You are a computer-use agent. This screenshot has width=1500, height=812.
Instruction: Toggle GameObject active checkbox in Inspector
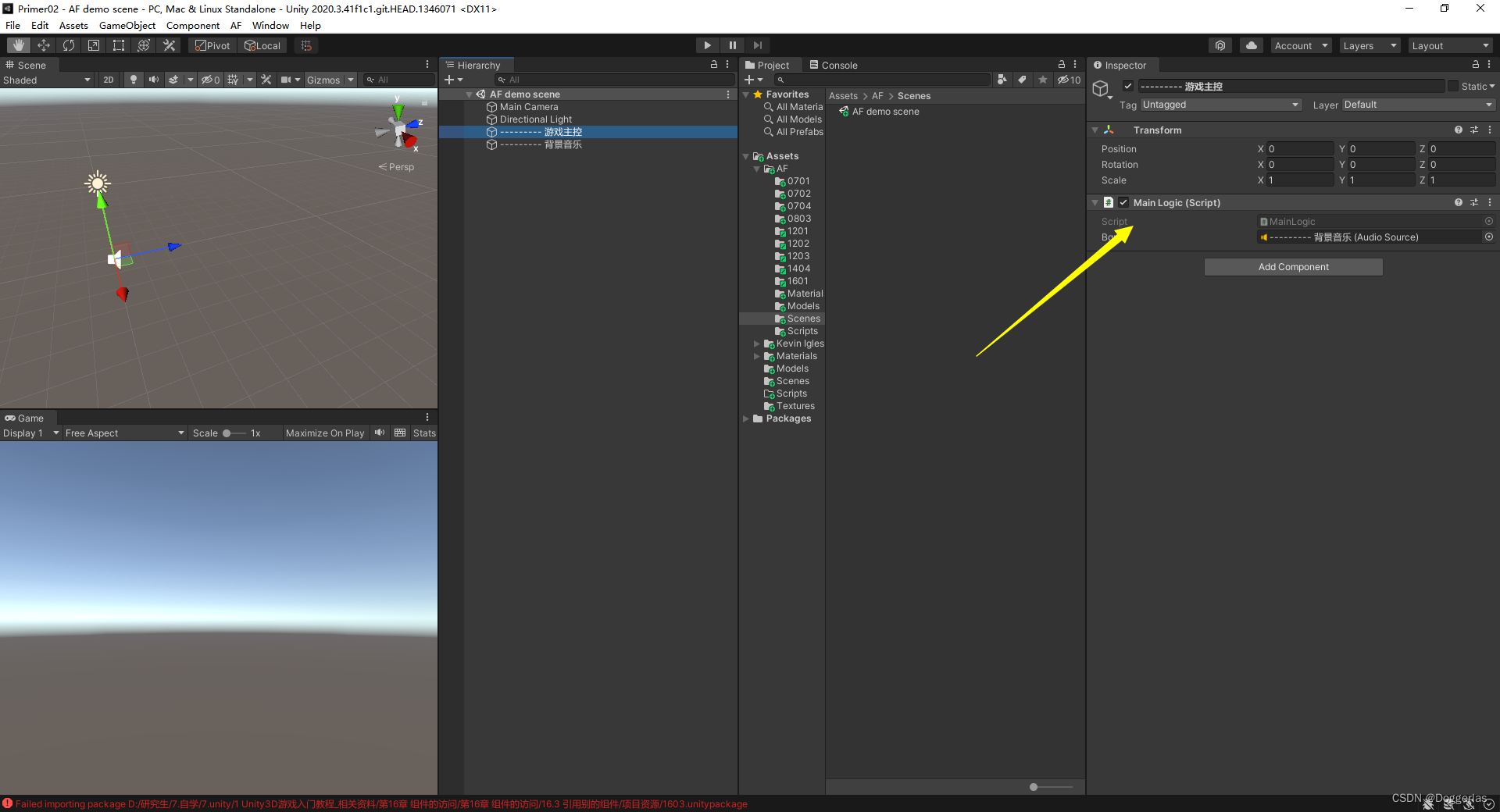(x=1128, y=86)
